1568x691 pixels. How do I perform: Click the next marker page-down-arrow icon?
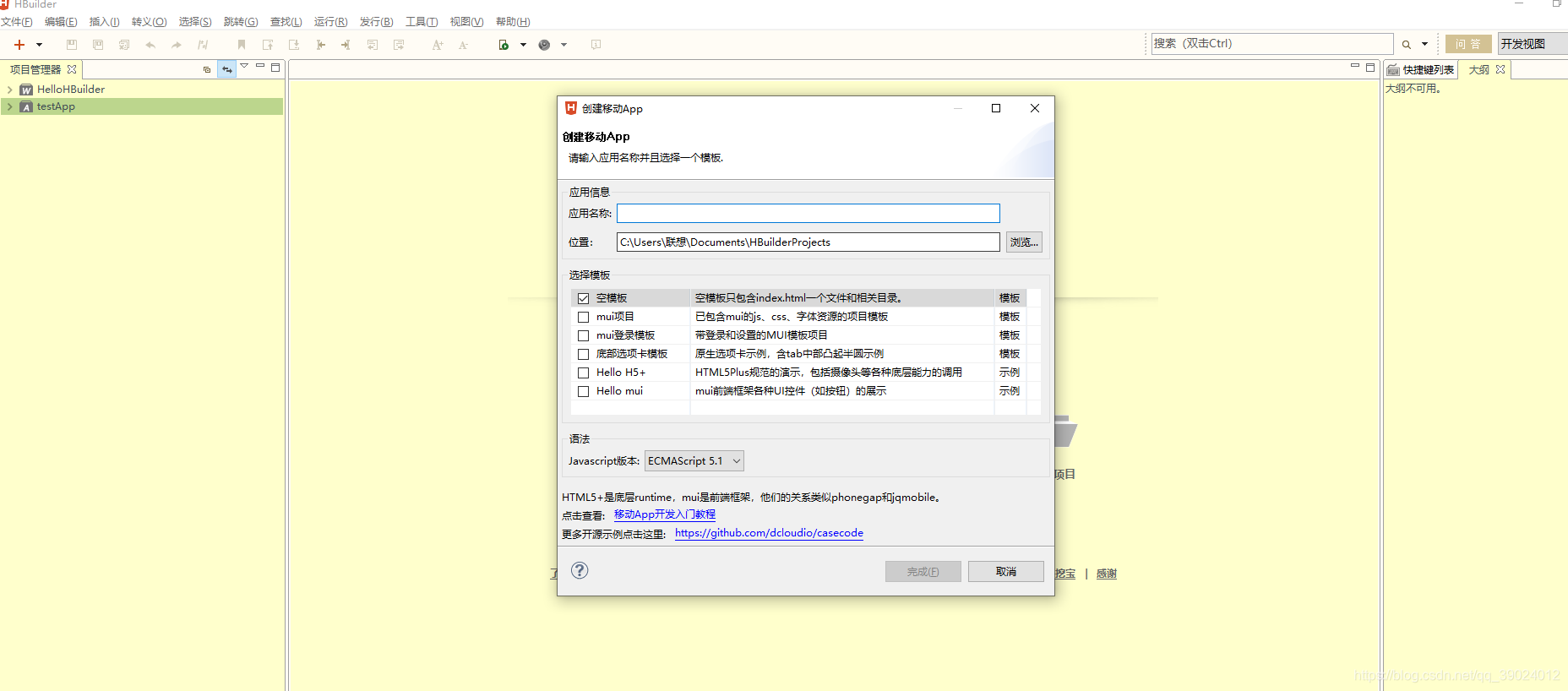click(294, 45)
